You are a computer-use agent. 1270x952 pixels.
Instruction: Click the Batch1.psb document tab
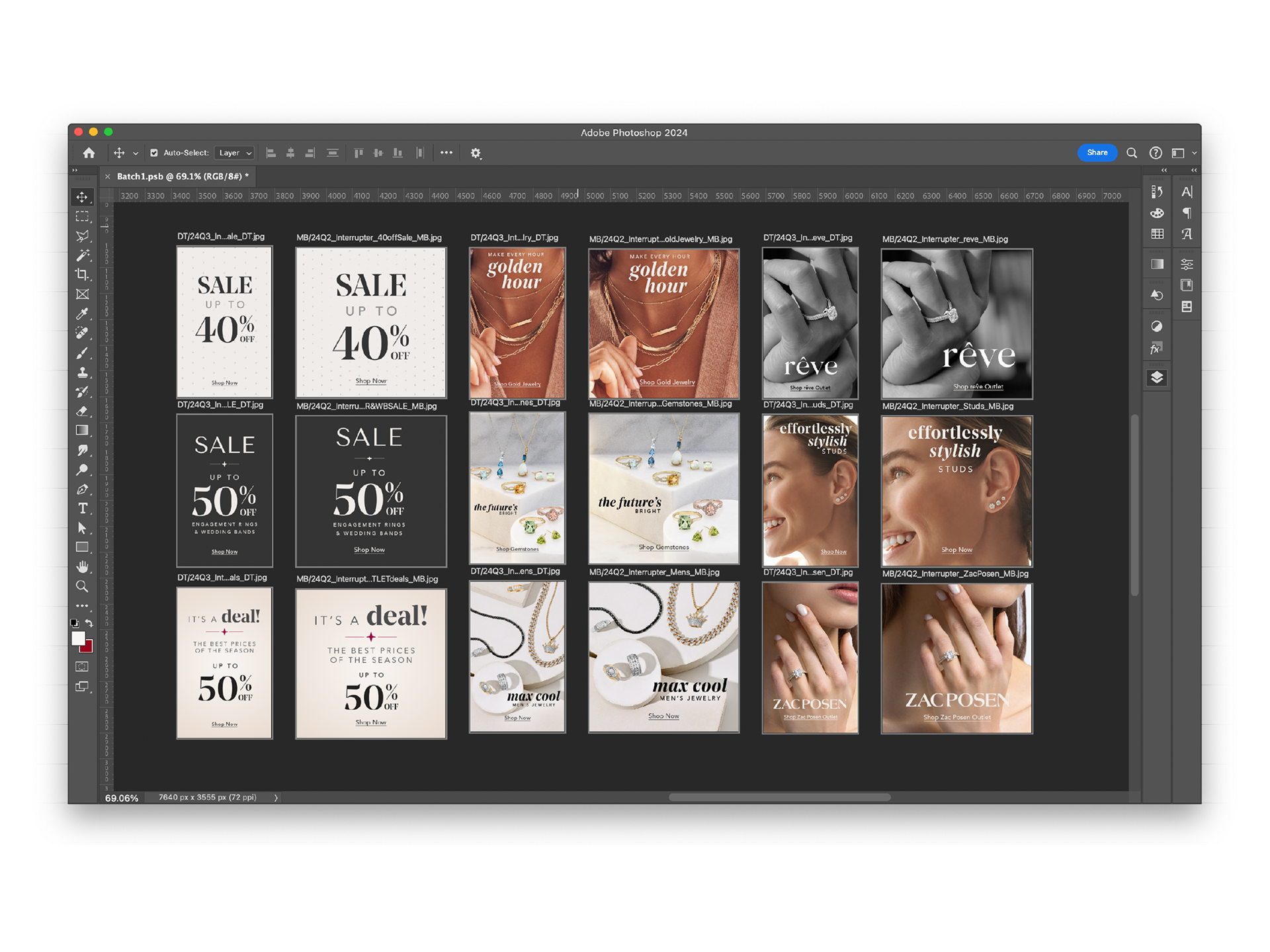coord(182,177)
